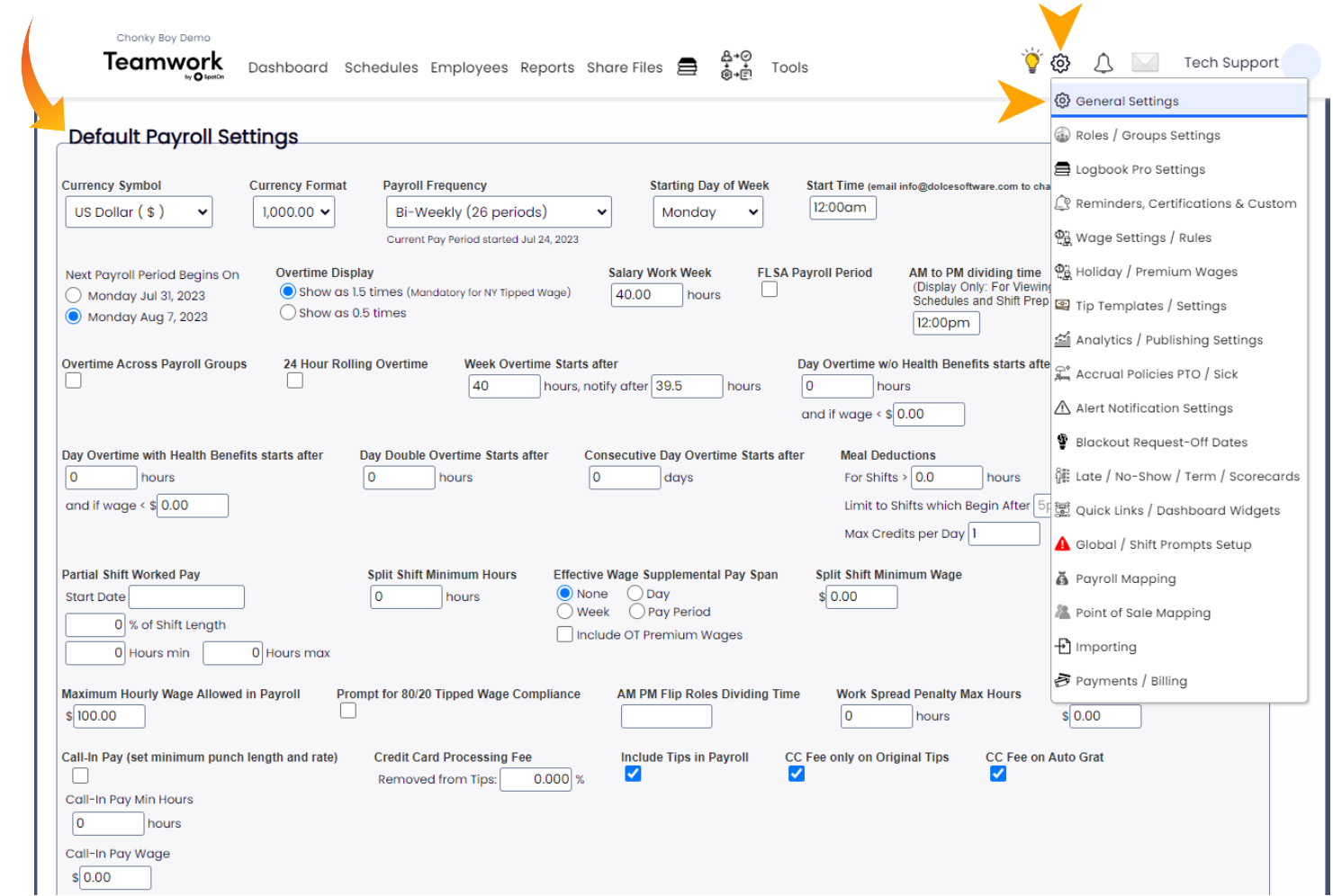1333x896 pixels.
Task: Click the Importing icon
Action: pyautogui.click(x=1062, y=648)
